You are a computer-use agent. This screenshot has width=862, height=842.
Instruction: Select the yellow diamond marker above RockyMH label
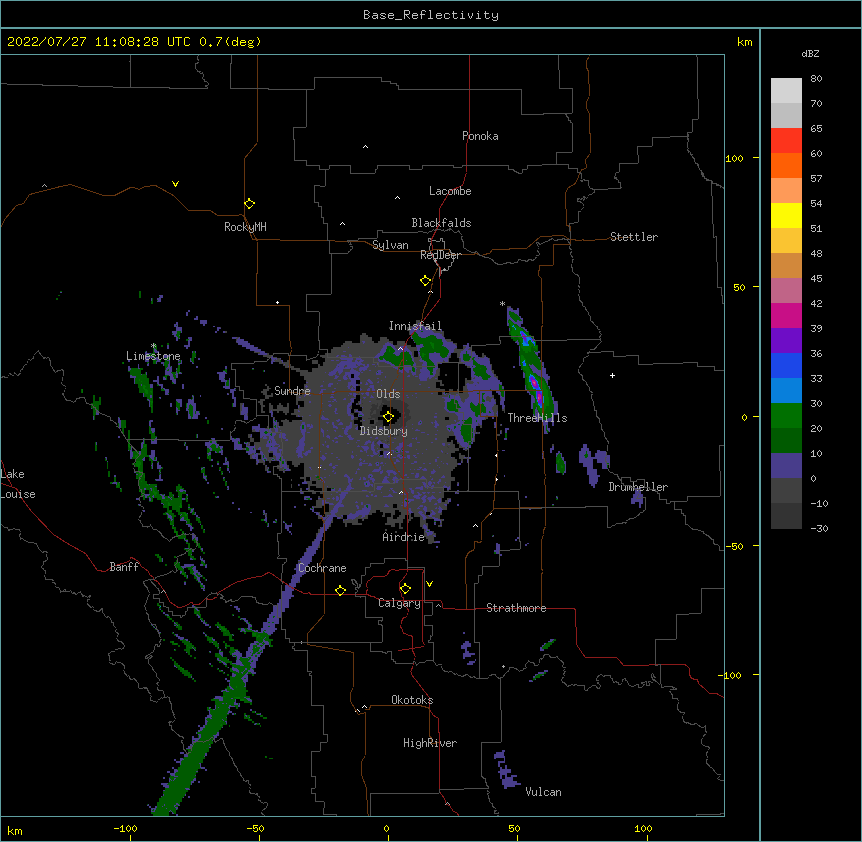pos(249,204)
